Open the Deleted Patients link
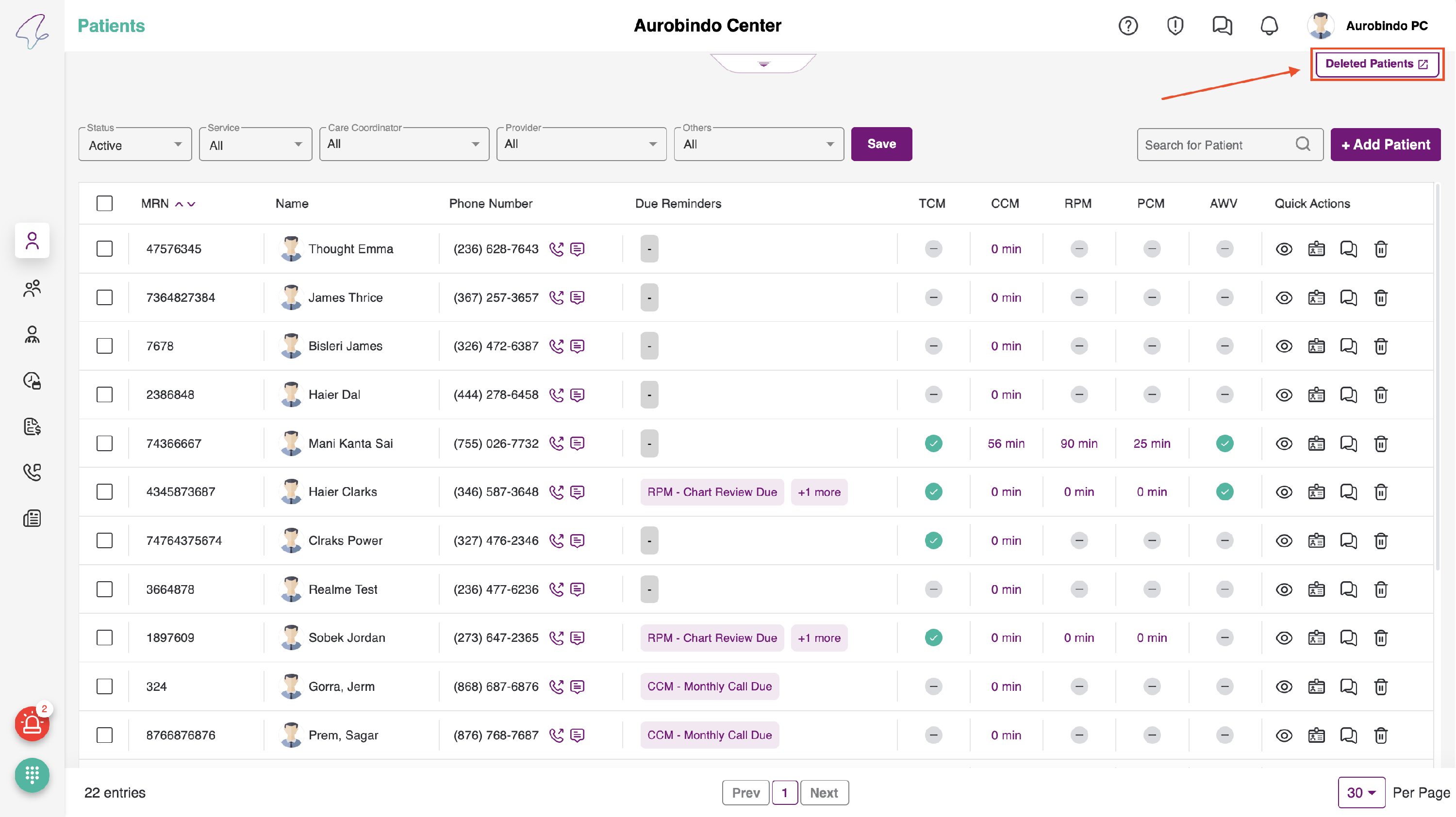The image size is (1456, 817). [x=1376, y=64]
